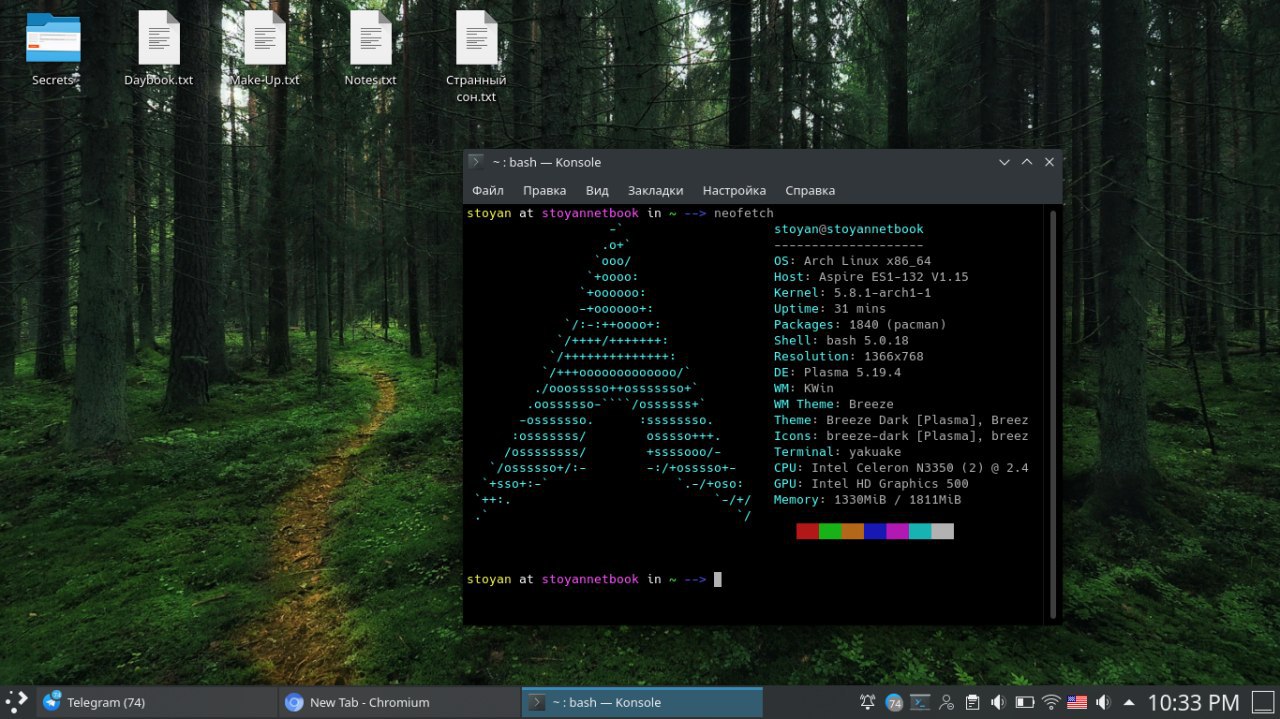Click the 'CPU: Intel Celeron N3350' line
Image resolution: width=1280 pixels, height=719 pixels.
pyautogui.click(x=901, y=468)
